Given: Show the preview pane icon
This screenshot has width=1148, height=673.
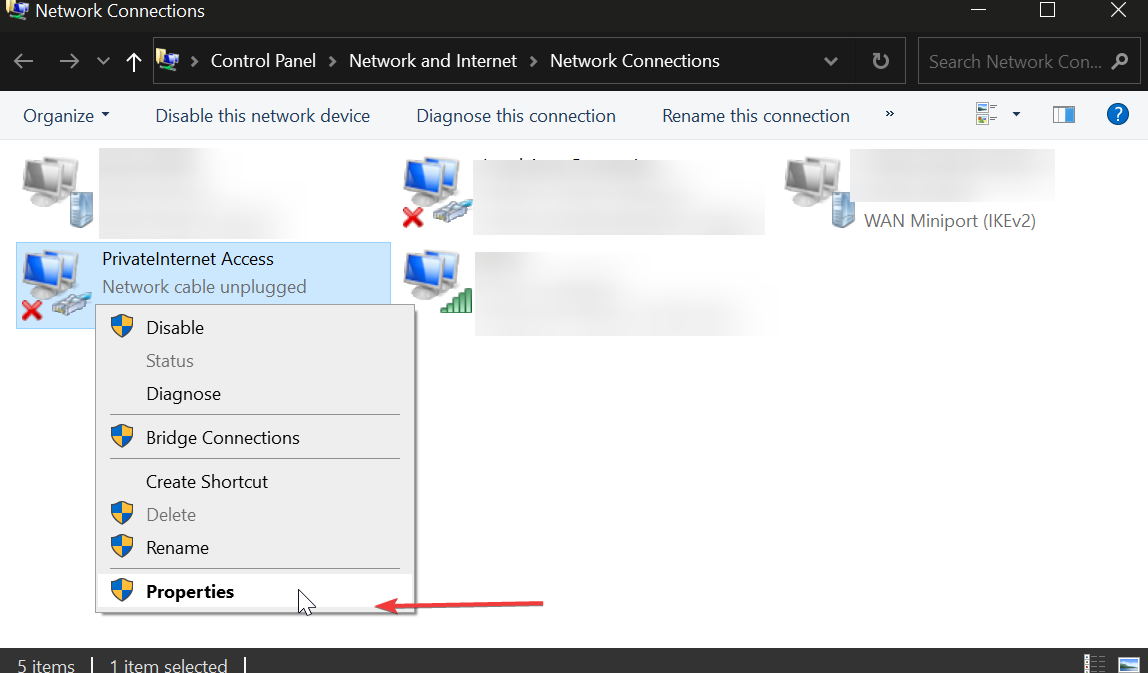Looking at the screenshot, I should point(1063,114).
